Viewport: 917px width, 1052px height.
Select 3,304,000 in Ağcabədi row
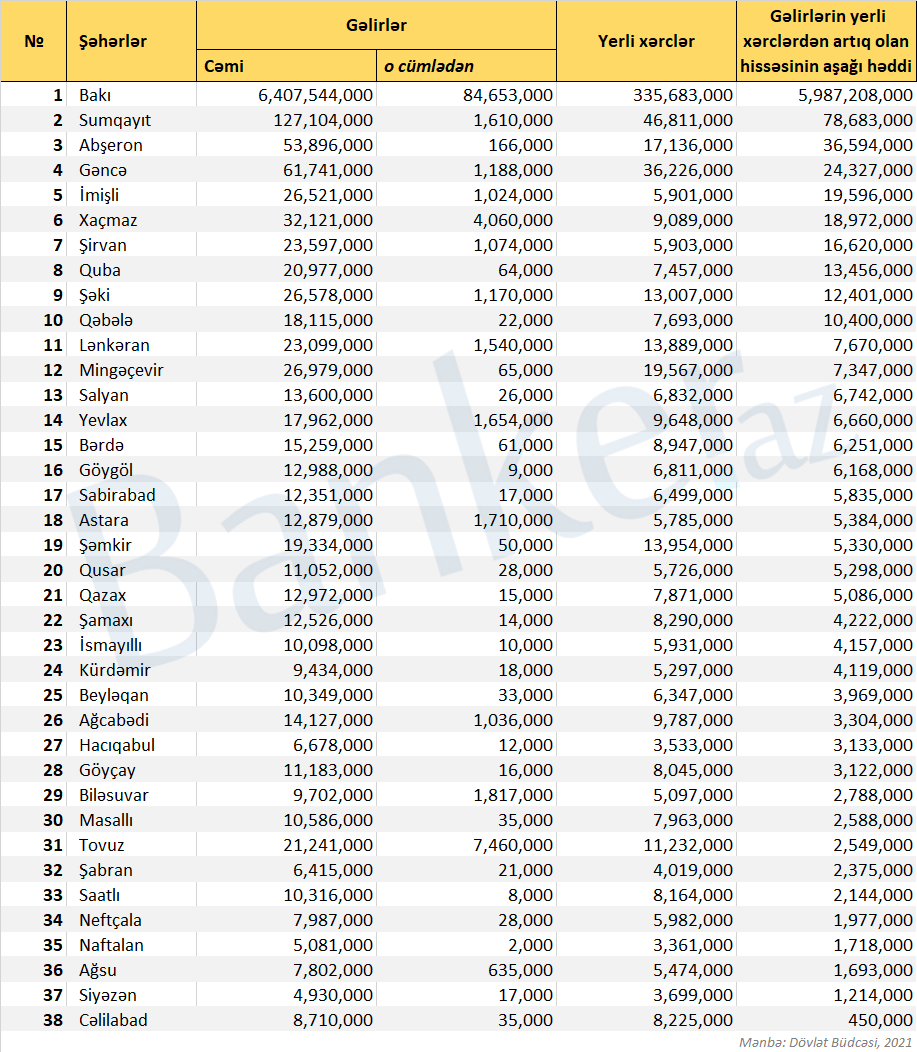(x=873, y=720)
